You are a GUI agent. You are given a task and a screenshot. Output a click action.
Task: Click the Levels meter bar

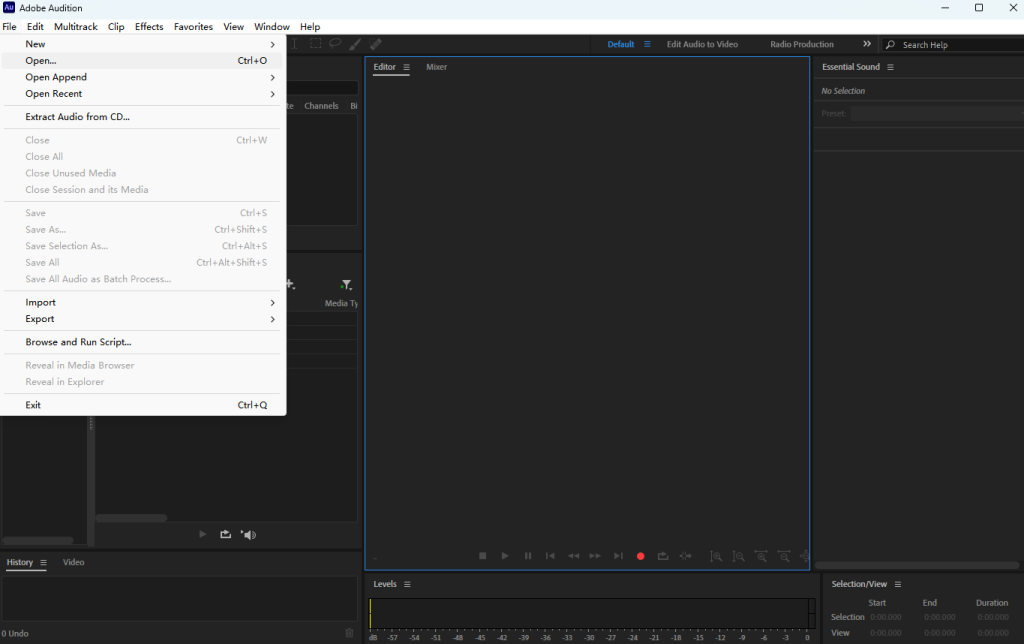[x=592, y=613]
